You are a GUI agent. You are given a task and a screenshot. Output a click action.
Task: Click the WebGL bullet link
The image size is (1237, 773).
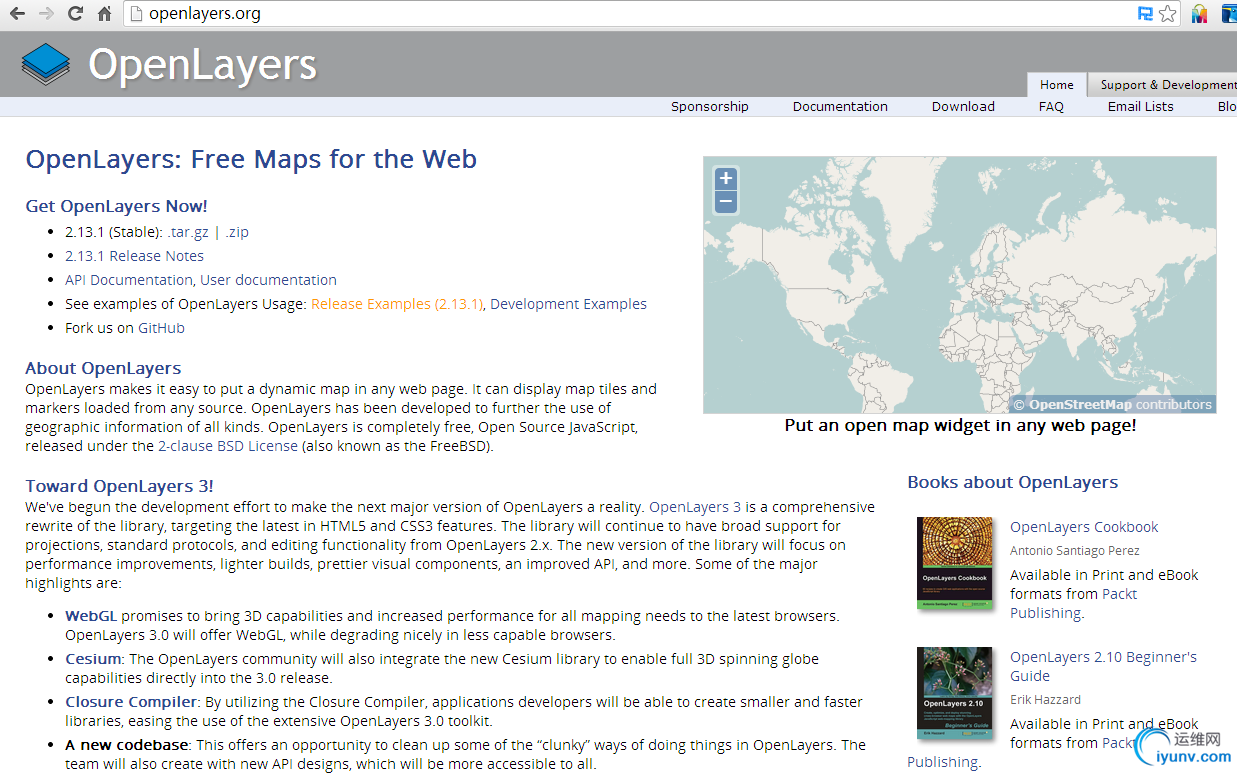[x=91, y=616]
